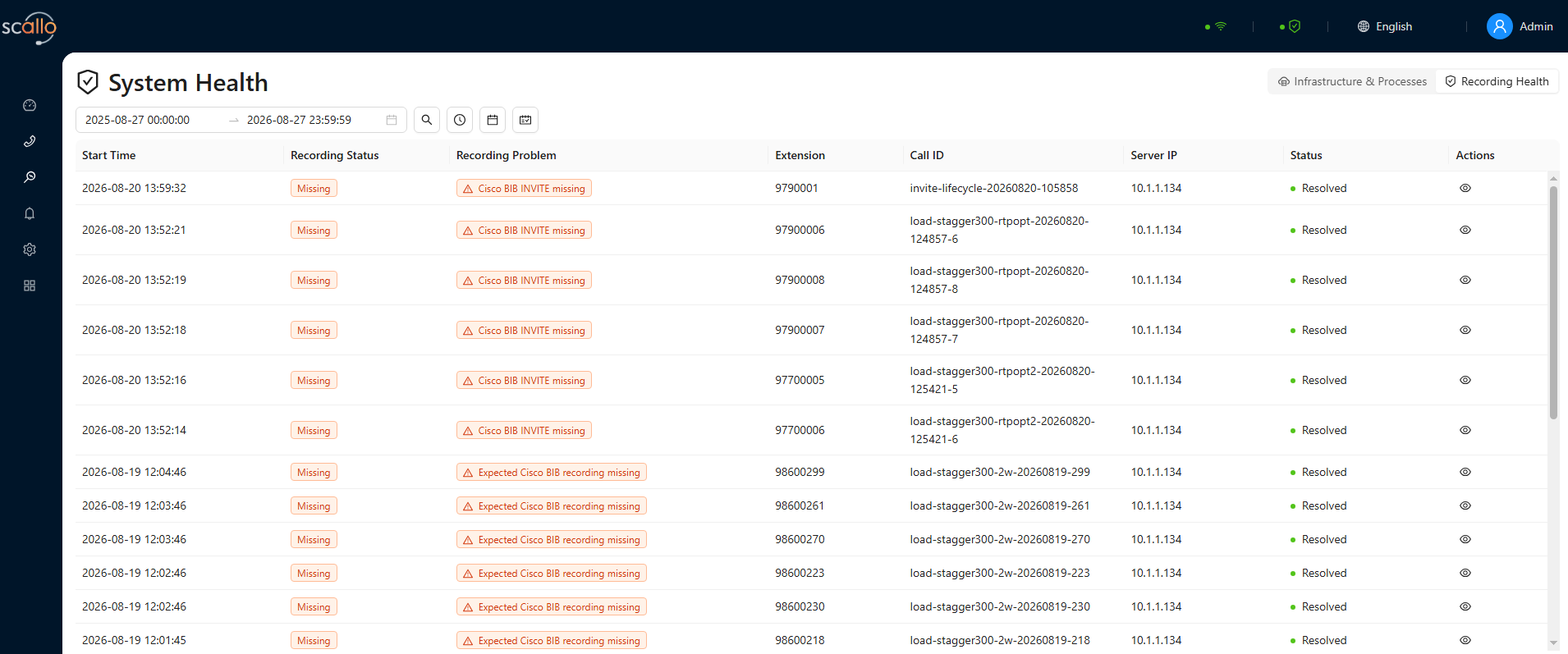Image resolution: width=1568 pixels, height=654 pixels.
Task: Switch to Recording Health tab
Action: 1497,81
